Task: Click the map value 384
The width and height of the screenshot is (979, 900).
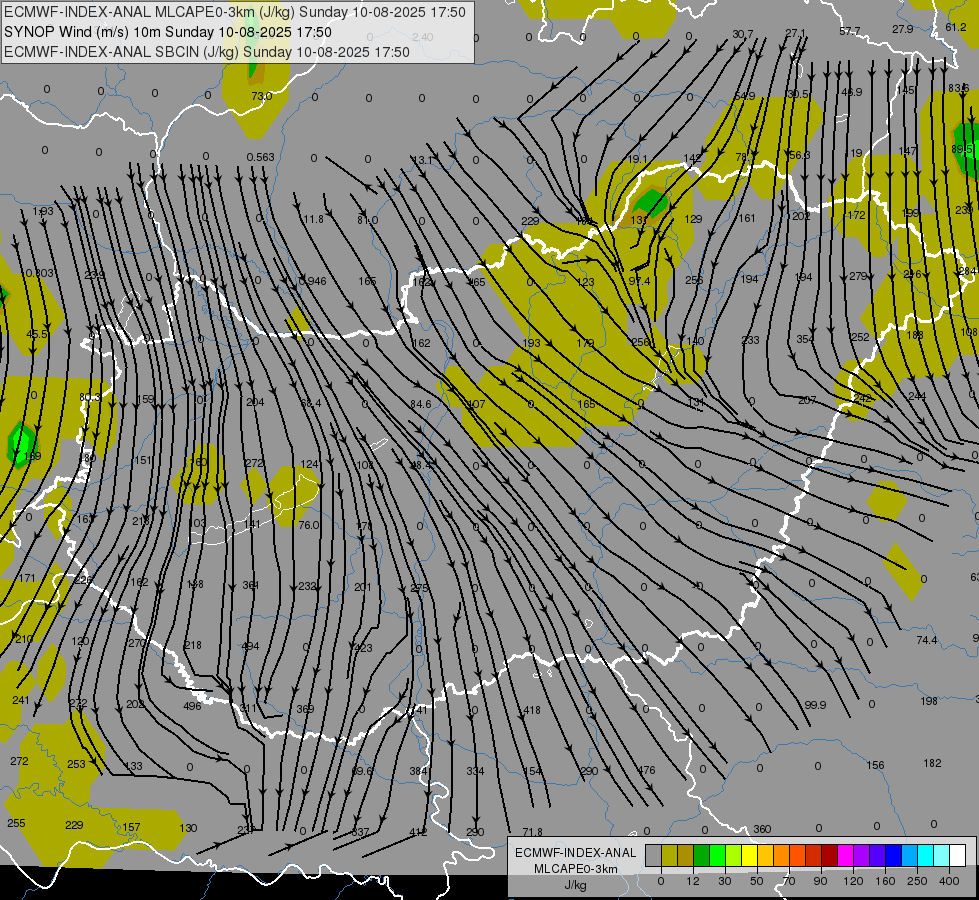Action: (x=418, y=771)
